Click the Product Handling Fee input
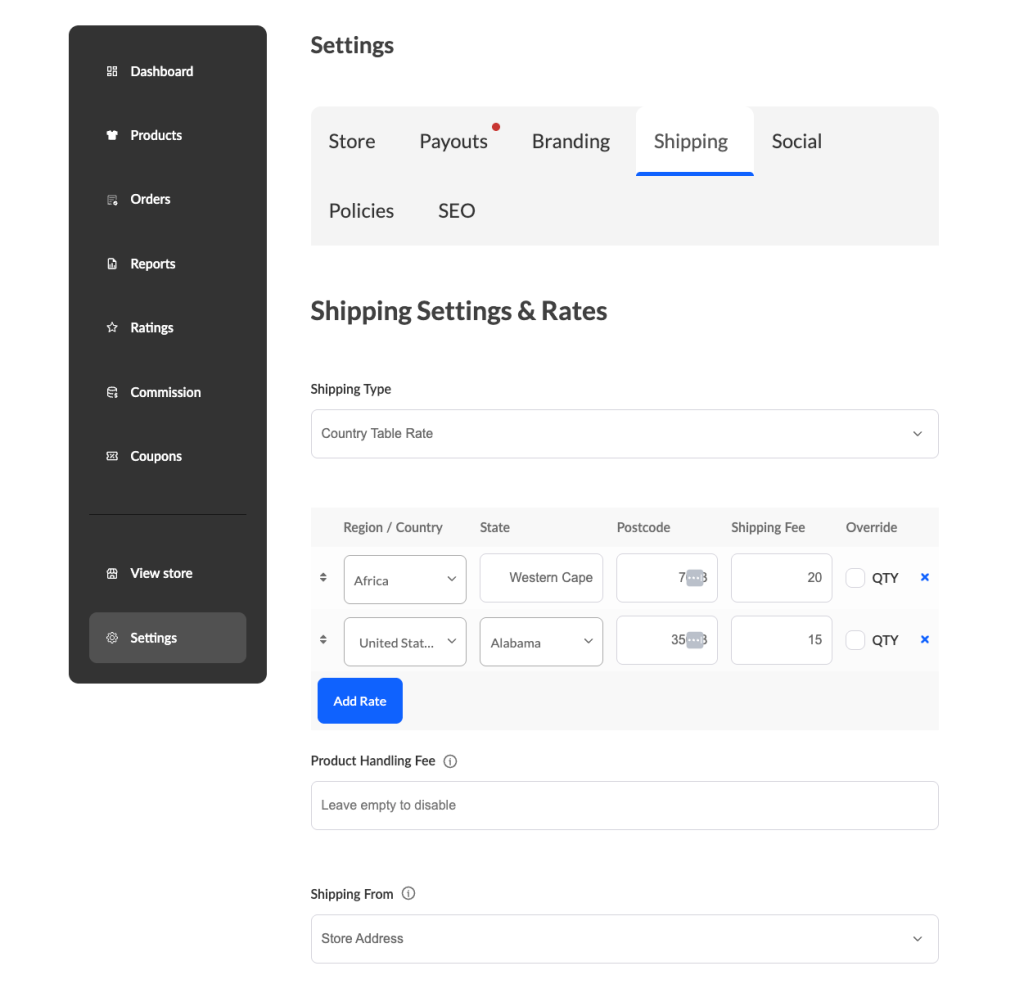This screenshot has height=993, width=1024. pos(624,806)
